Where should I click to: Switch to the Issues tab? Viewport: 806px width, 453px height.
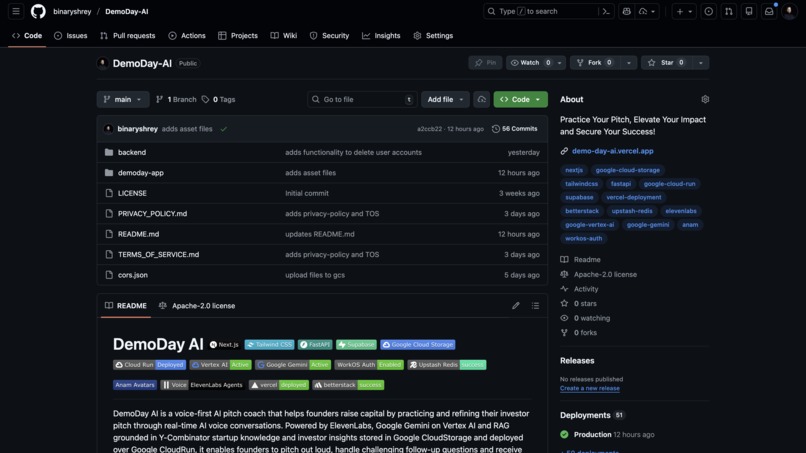(71, 35)
